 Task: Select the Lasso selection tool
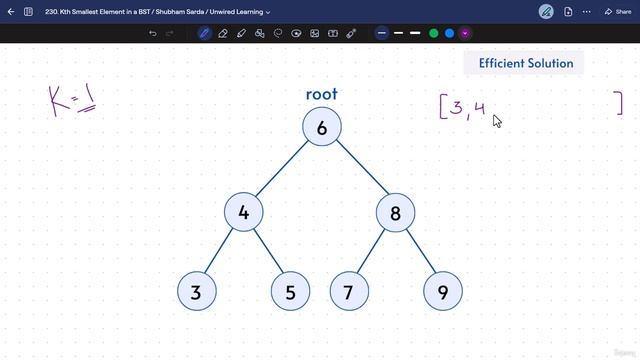[x=278, y=33]
